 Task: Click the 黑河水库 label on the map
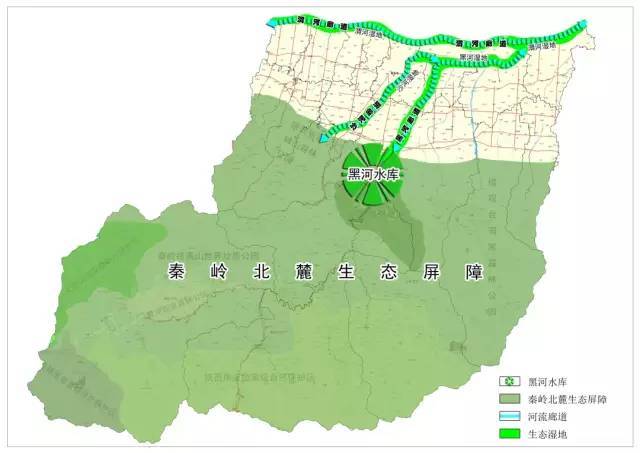(x=373, y=175)
